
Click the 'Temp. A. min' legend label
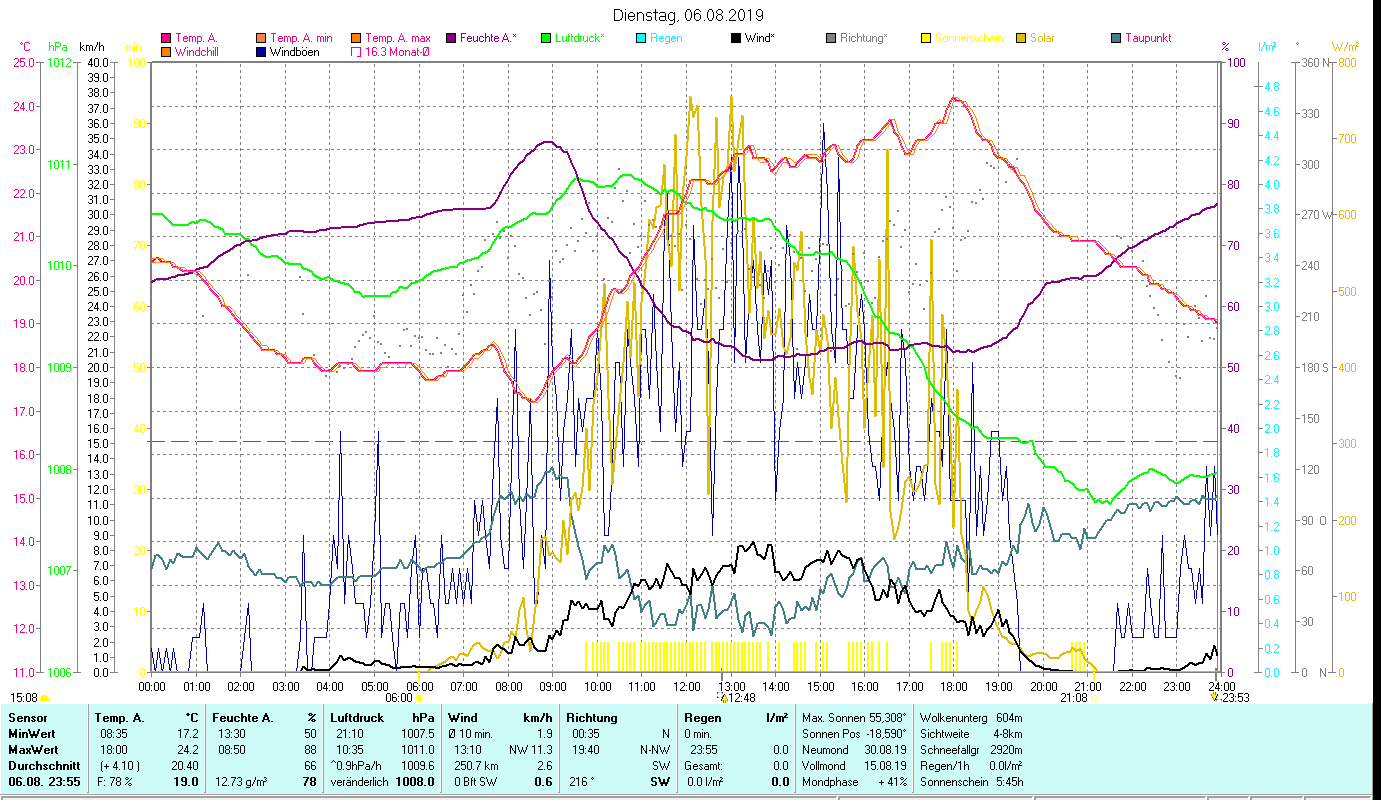[x=301, y=39]
